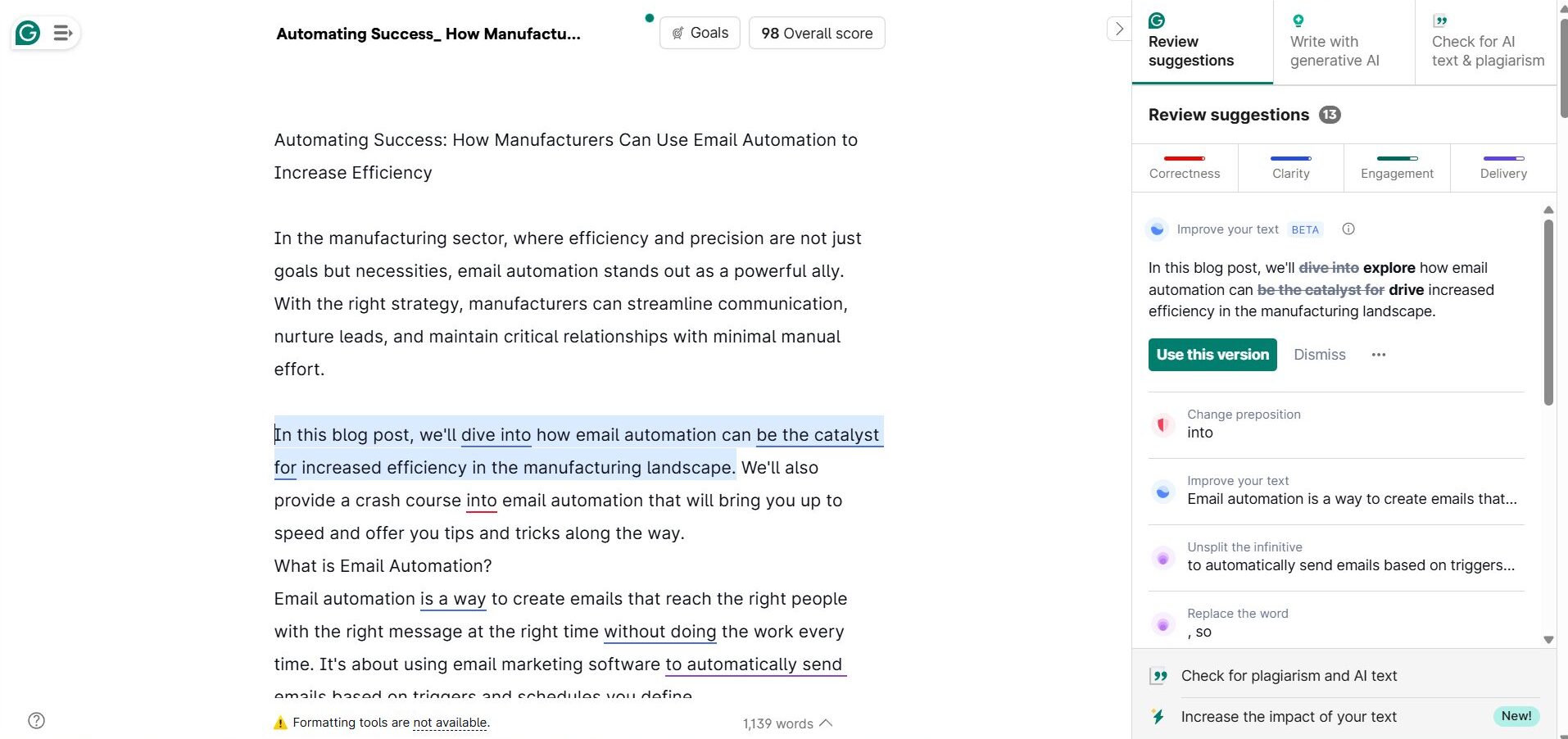Filter suggestions by Clarity
This screenshot has width=1568, height=739.
tap(1290, 168)
